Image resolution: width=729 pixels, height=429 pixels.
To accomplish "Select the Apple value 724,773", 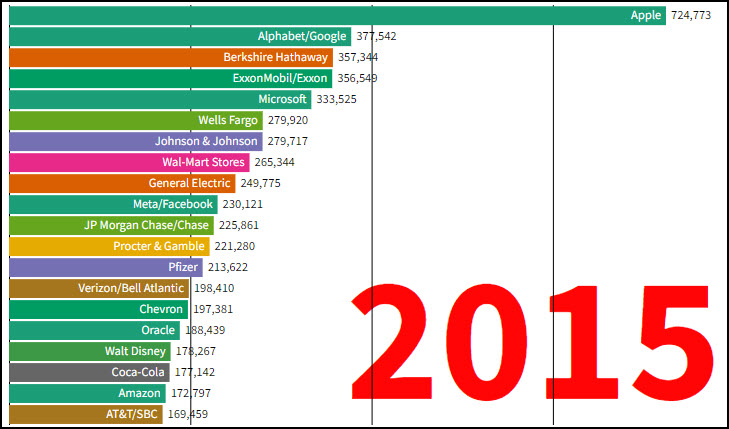I will click(691, 15).
